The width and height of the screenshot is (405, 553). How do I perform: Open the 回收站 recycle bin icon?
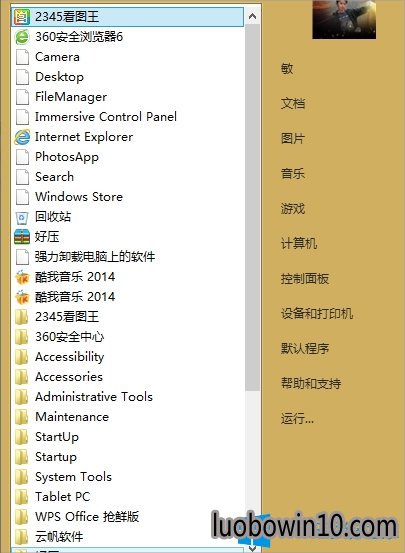click(x=22, y=217)
